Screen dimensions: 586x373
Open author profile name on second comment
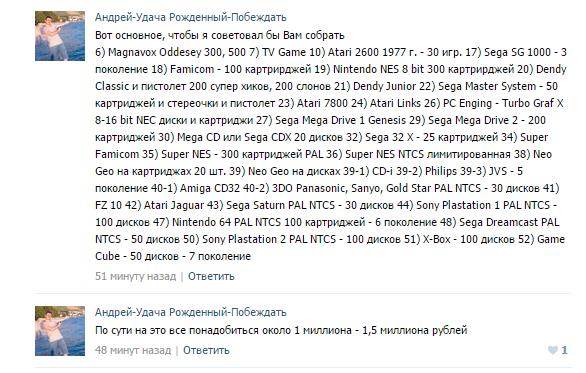[x=191, y=312]
